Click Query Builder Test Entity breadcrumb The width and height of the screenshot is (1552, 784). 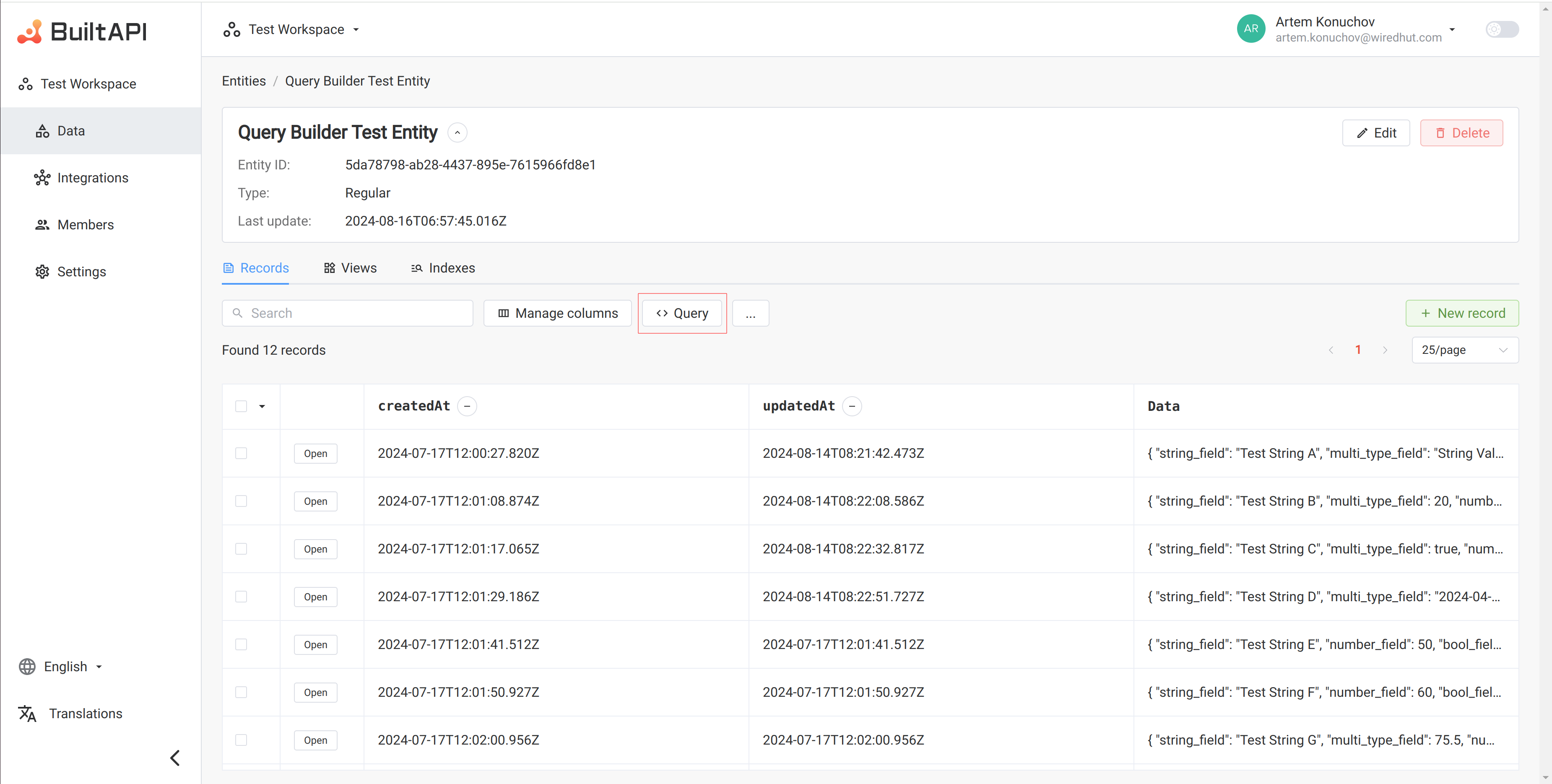357,81
